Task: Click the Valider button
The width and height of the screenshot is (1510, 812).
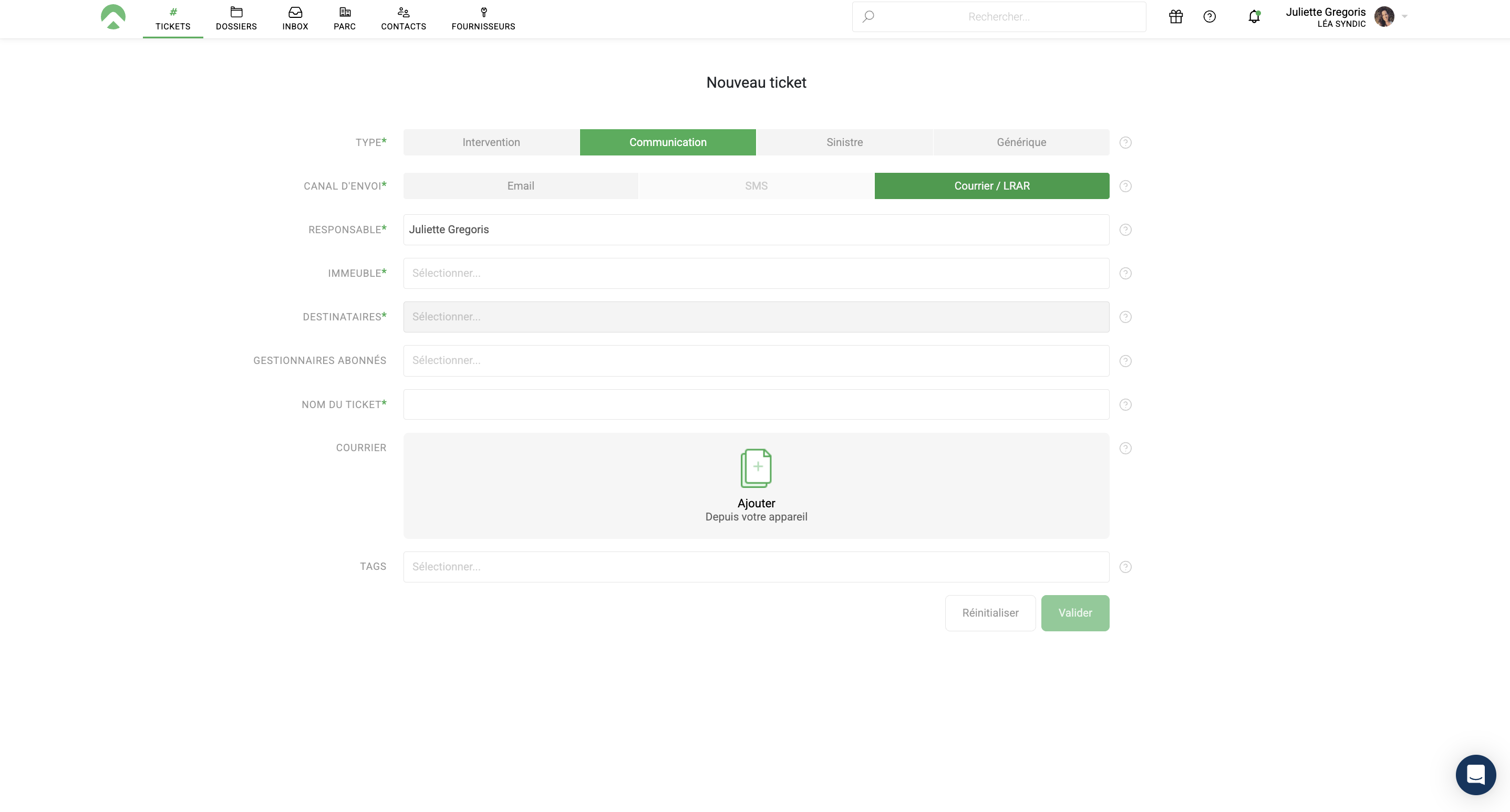Action: pos(1074,613)
